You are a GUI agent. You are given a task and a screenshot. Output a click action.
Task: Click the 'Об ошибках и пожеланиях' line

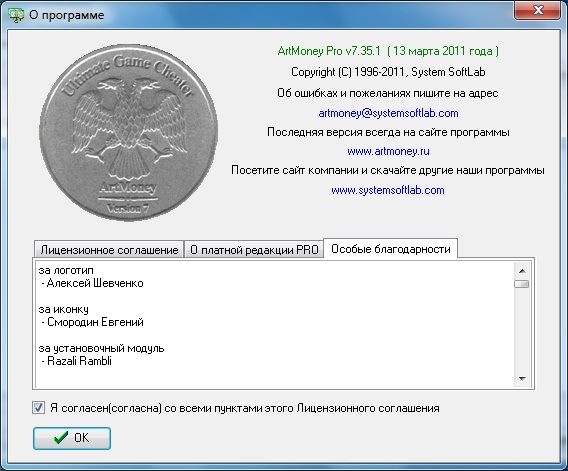point(388,93)
